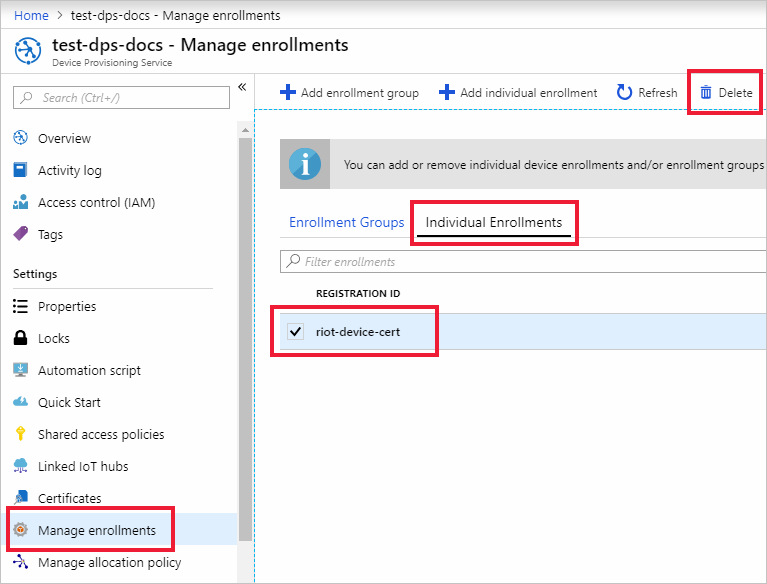767x584 pixels.
Task: Select Manage enrollments in sidebar
Action: (97, 530)
